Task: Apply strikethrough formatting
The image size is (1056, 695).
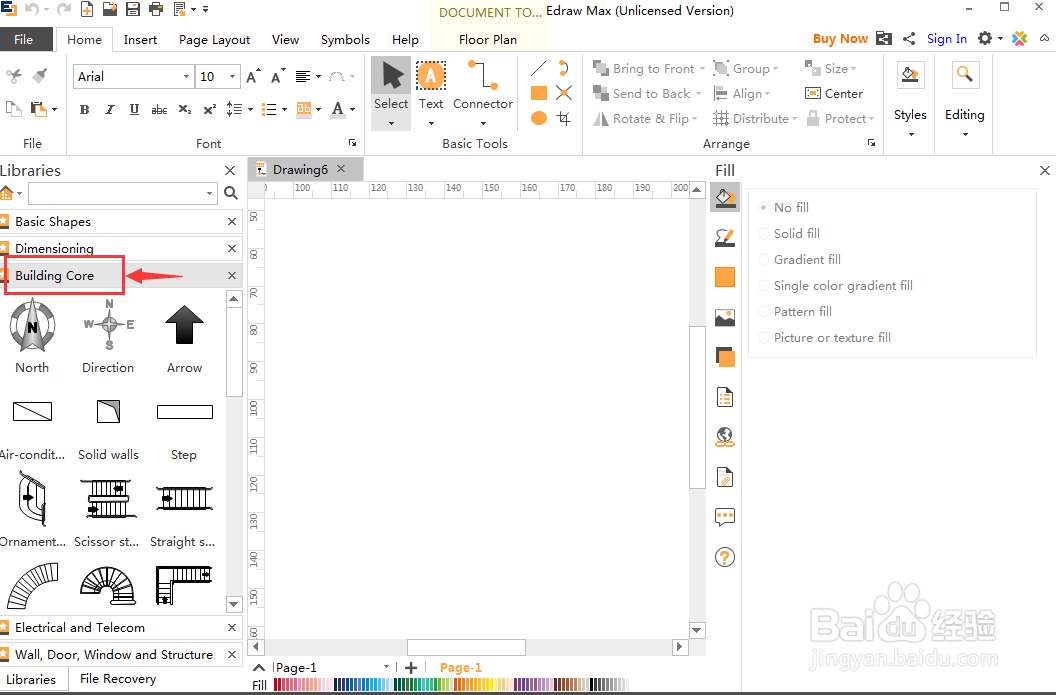Action: pos(159,110)
